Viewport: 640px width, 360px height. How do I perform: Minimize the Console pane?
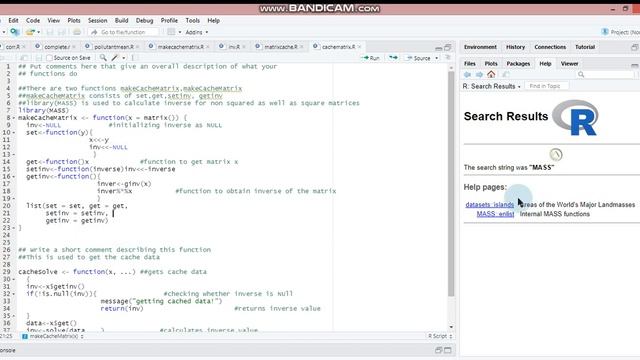tap(438, 350)
